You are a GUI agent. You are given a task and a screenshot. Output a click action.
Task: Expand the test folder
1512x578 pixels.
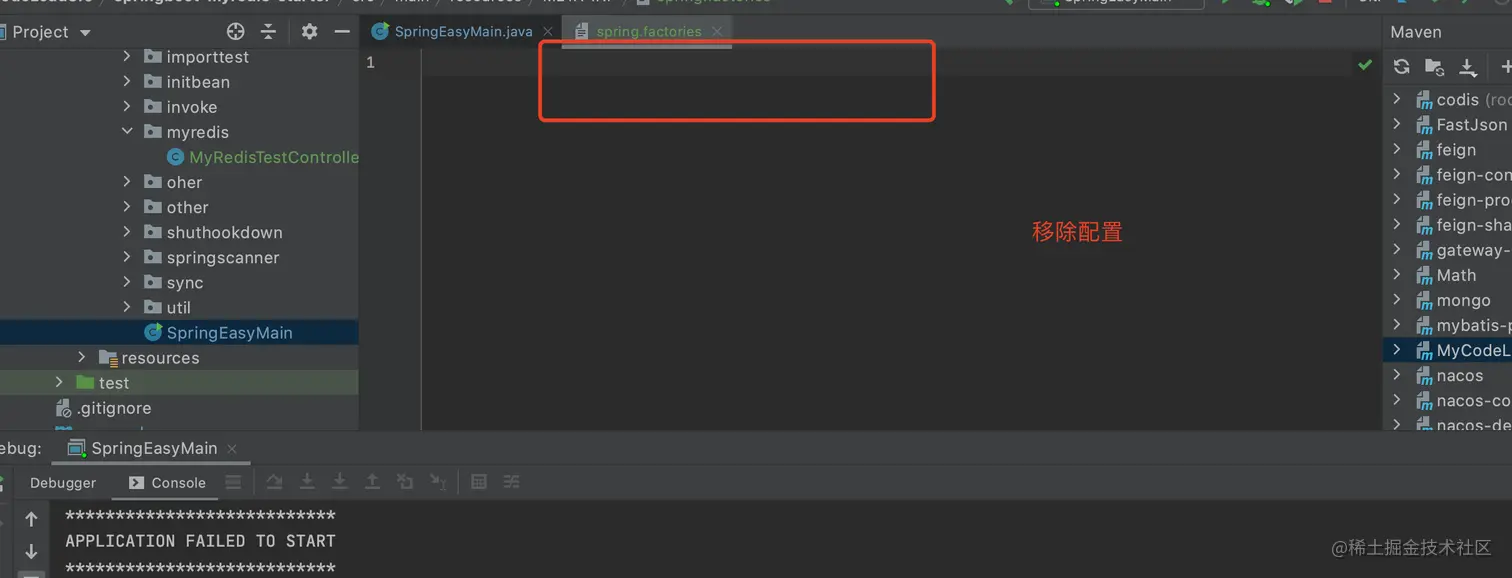(59, 382)
